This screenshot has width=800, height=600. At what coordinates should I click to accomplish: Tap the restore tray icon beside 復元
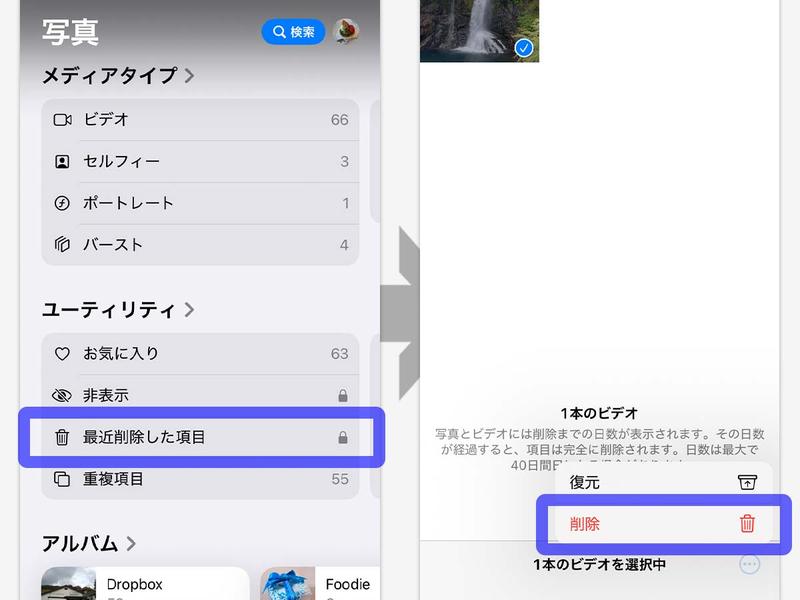tap(747, 482)
